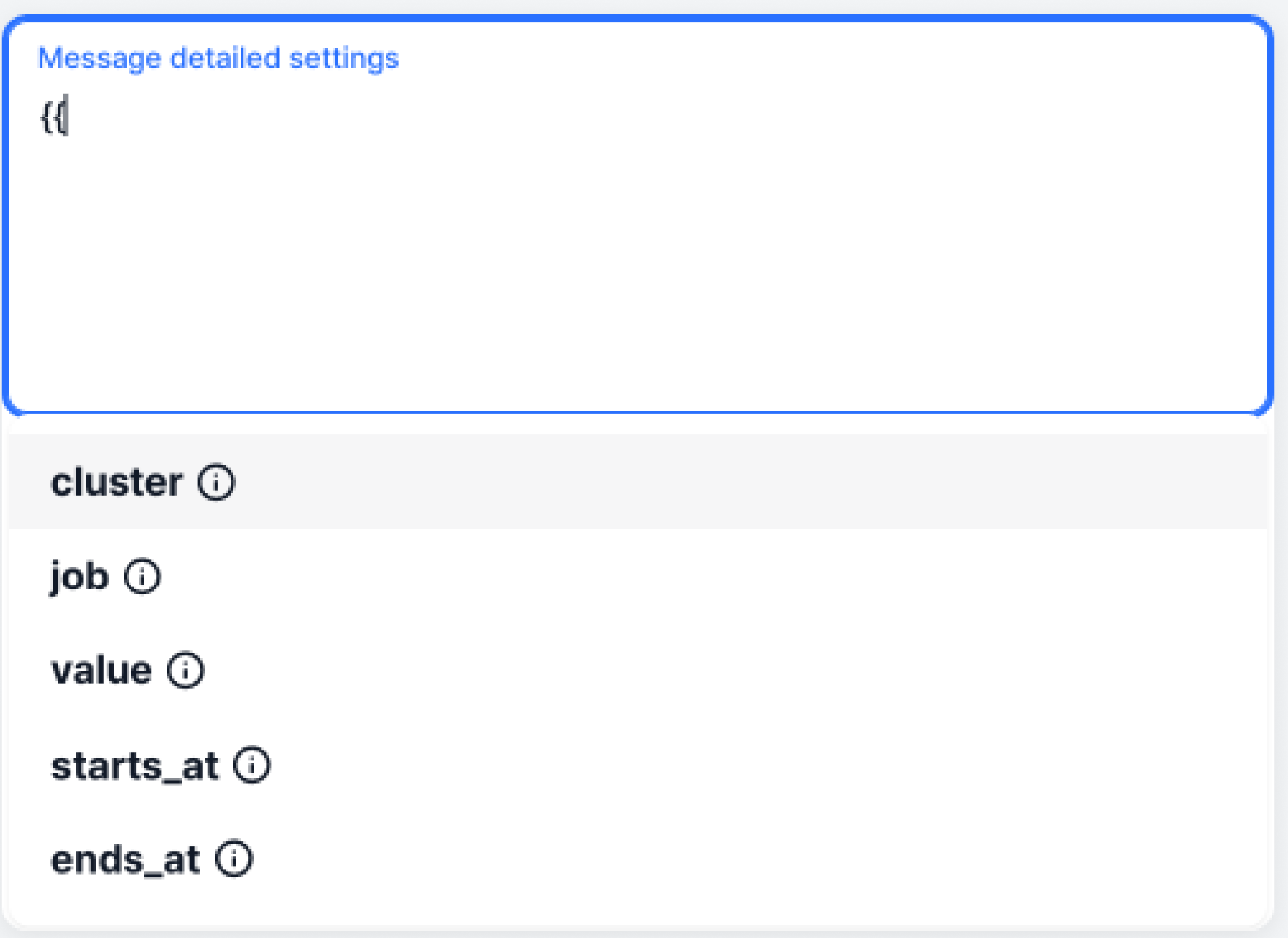
Task: Open the info tooltip icon for value
Action: (x=186, y=671)
